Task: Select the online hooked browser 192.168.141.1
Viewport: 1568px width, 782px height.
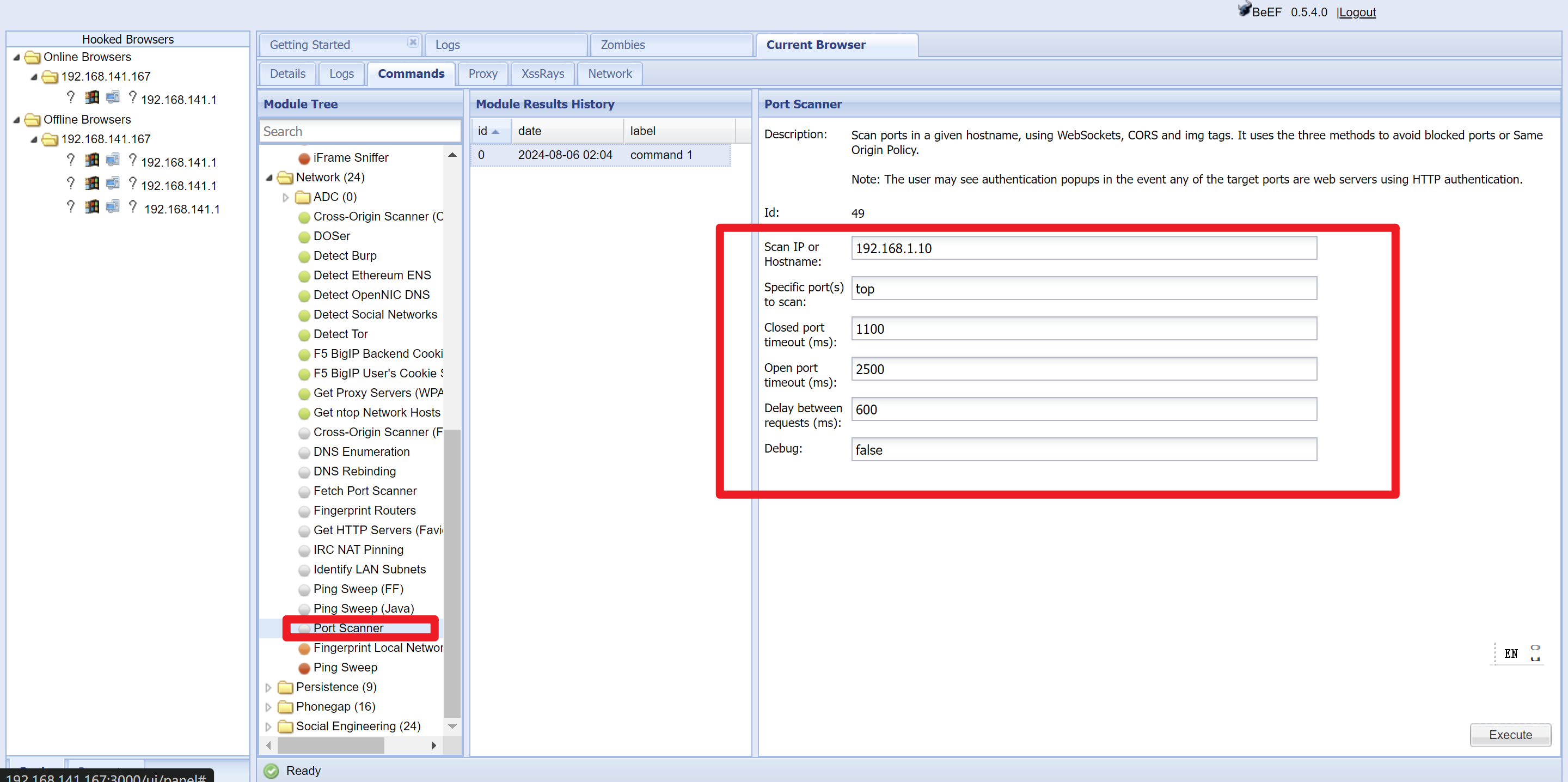Action: click(179, 100)
